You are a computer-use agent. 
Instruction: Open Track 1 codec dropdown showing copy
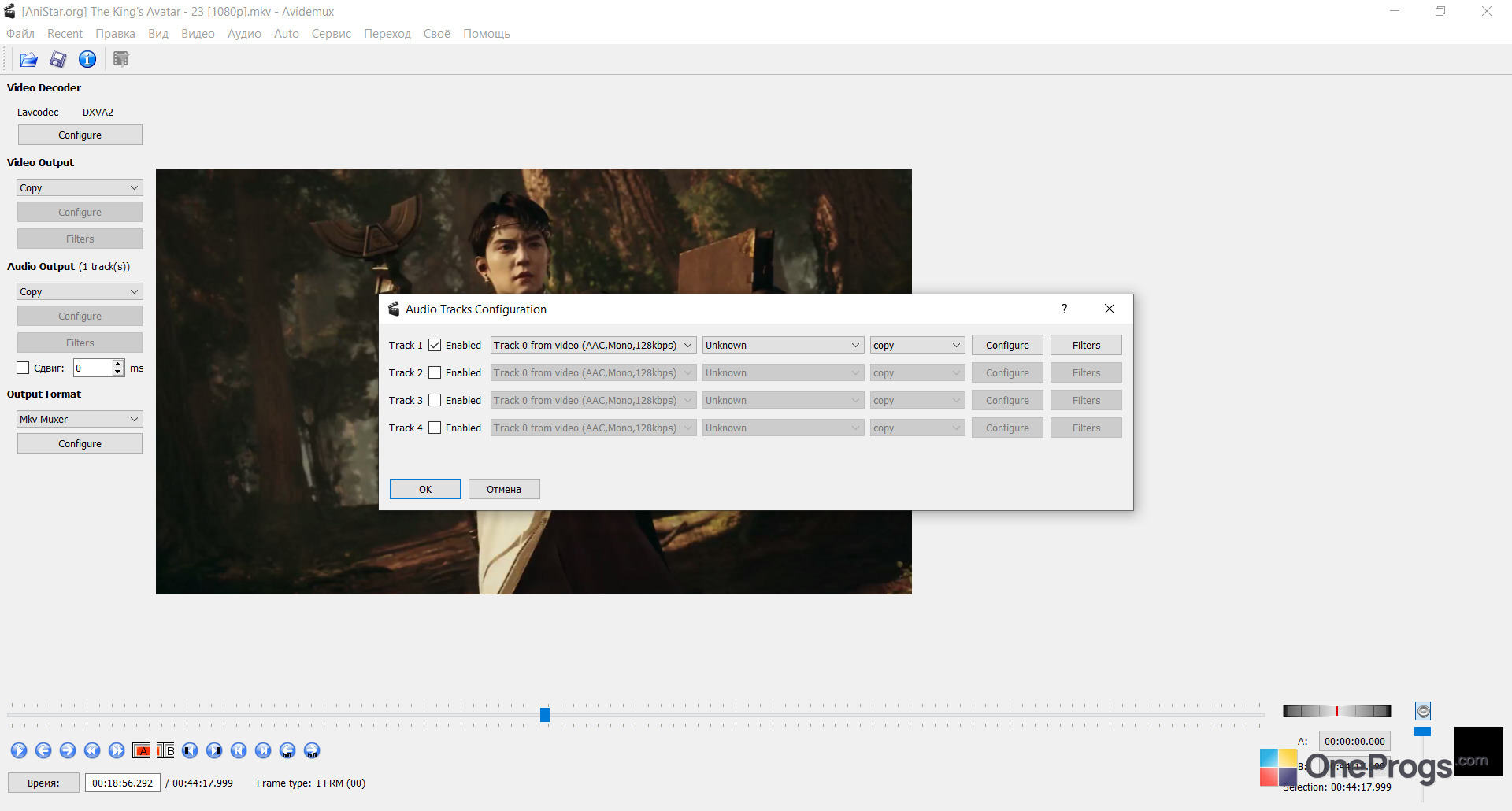coord(917,345)
